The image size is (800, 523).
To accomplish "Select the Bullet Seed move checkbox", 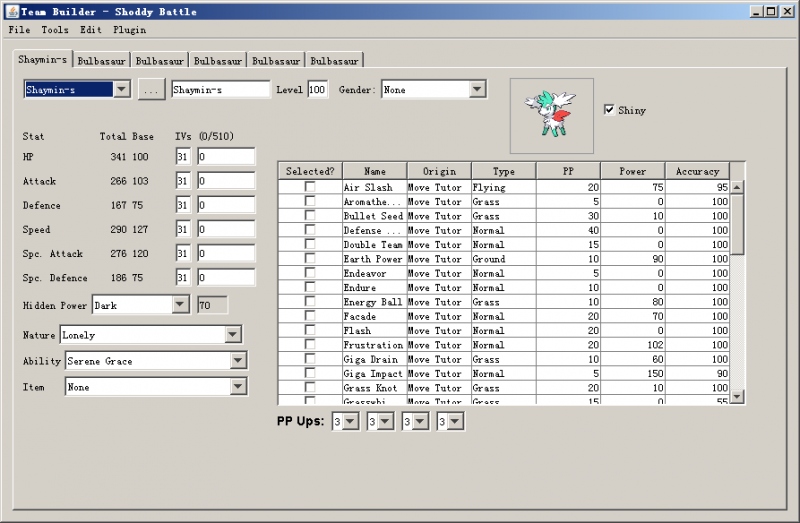I will pos(310,215).
